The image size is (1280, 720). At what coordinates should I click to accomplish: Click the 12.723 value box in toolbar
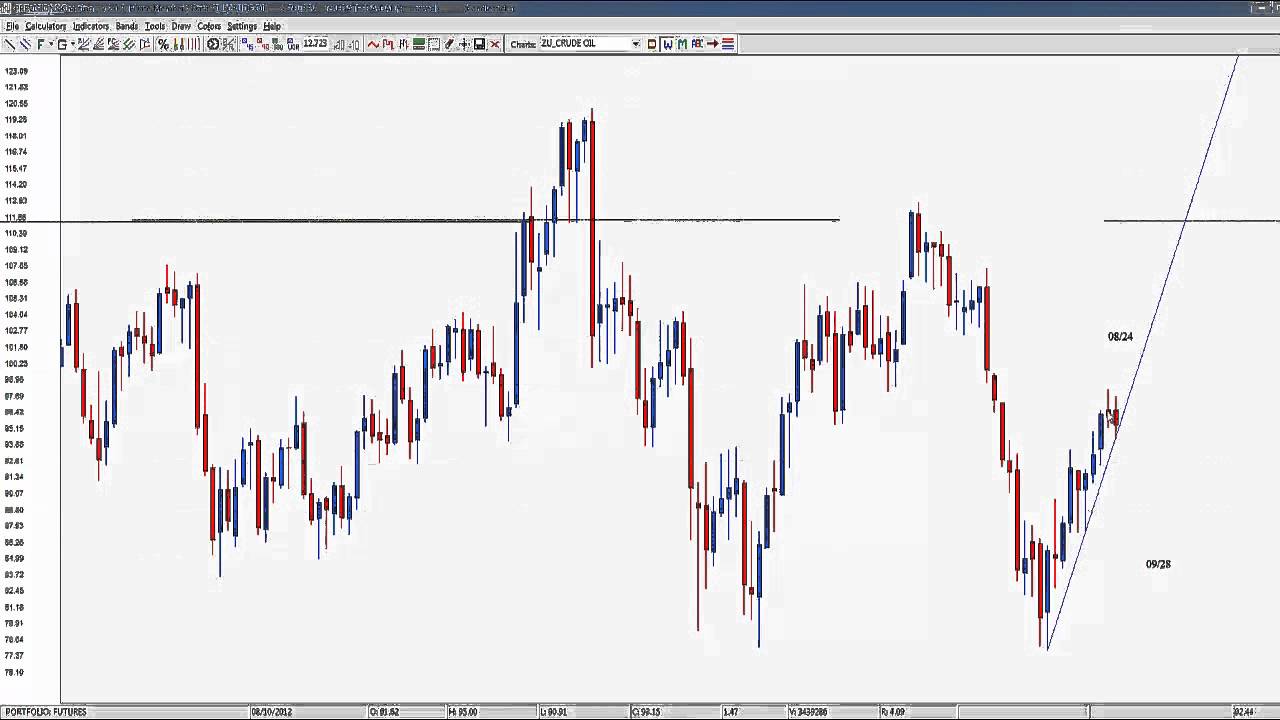[315, 43]
